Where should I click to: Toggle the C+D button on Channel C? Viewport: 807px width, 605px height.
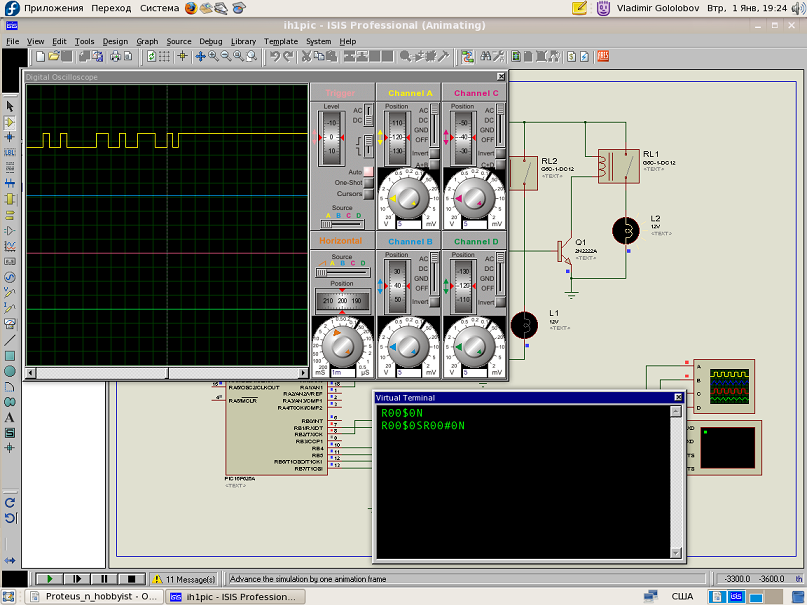click(500, 164)
